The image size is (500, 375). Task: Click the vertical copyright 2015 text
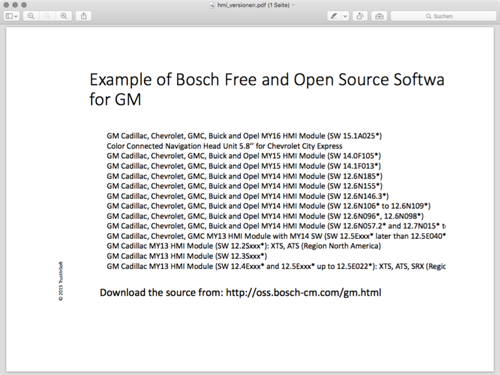(x=61, y=281)
